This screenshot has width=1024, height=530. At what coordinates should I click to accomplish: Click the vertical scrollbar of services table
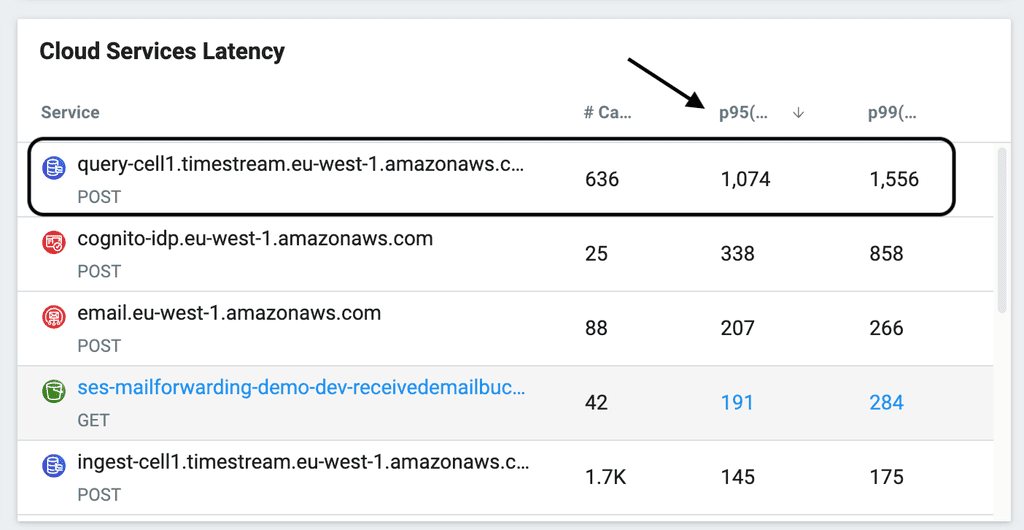point(1002,230)
